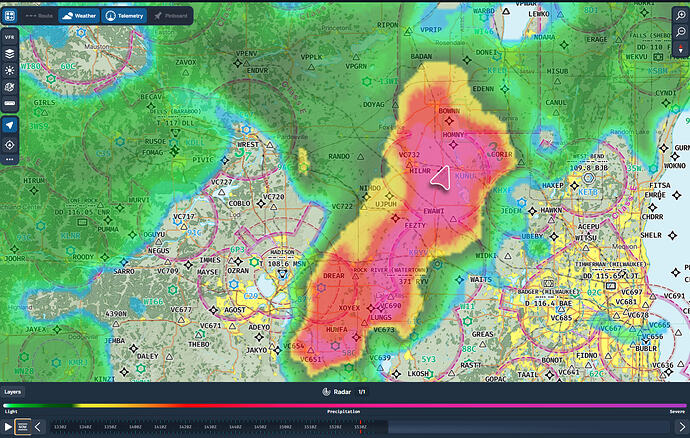Select the HIRUM waypoint star
The width and height of the screenshot is (690, 438).
pyautogui.click(x=34, y=191)
